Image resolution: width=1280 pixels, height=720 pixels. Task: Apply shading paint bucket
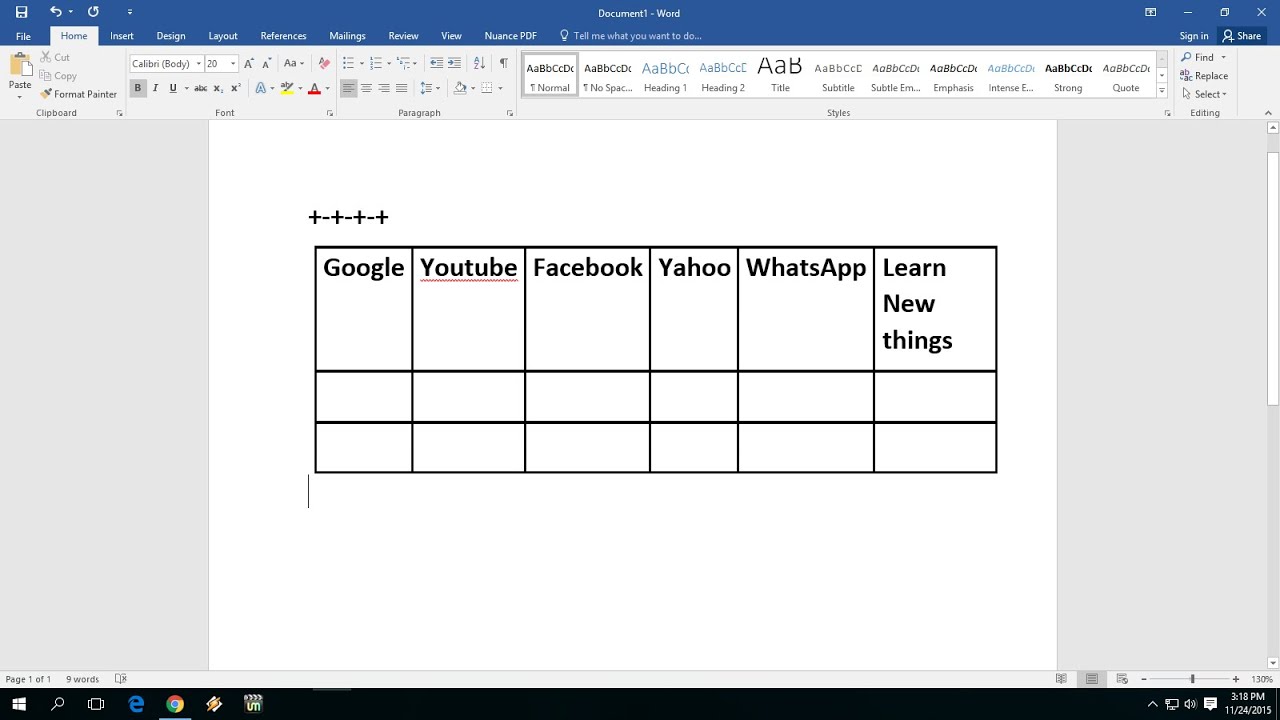pyautogui.click(x=460, y=88)
